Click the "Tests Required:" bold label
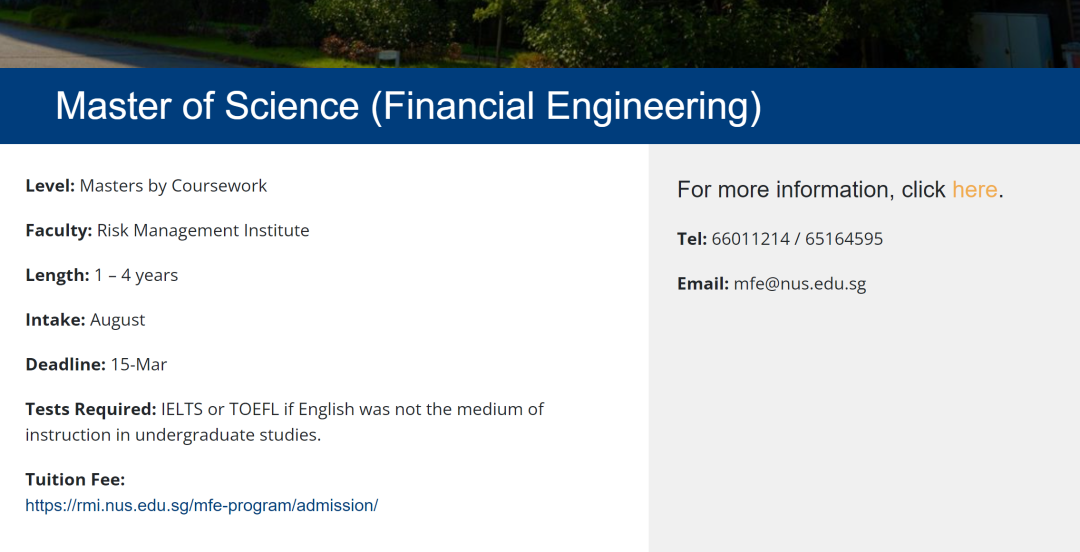 [91, 409]
